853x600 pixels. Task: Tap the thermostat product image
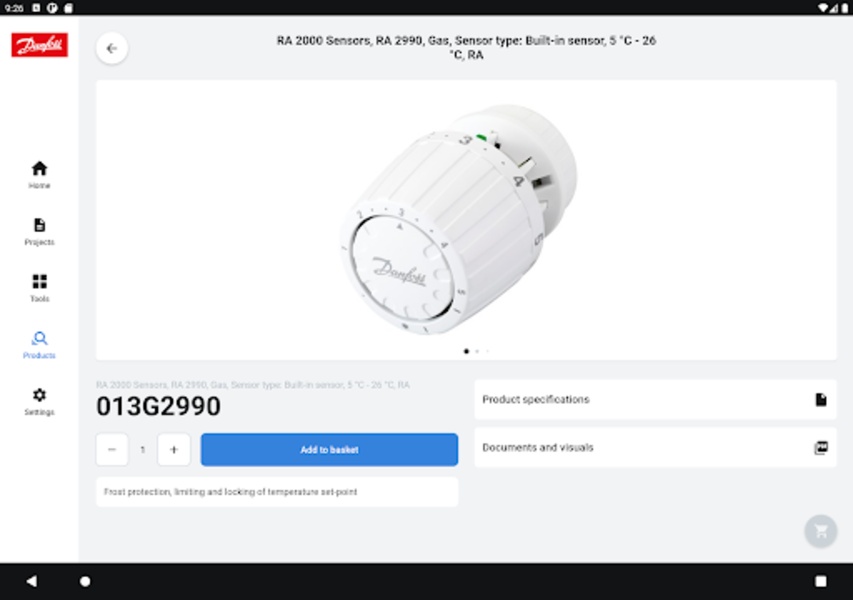tap(458, 219)
